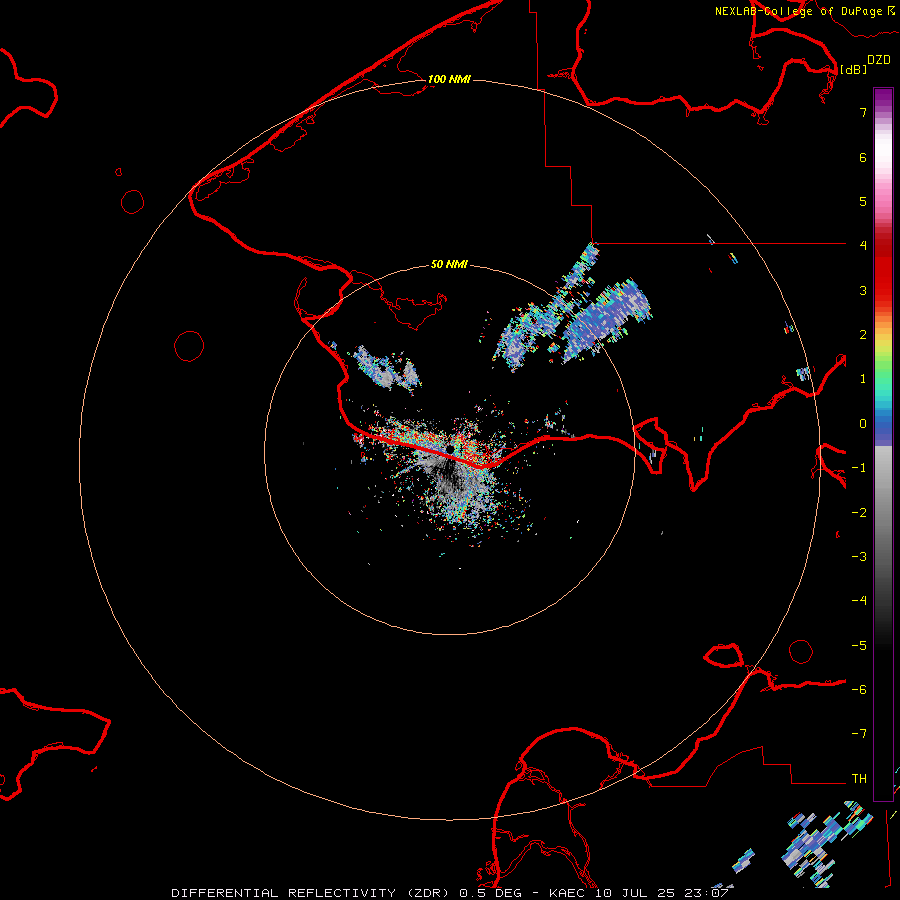Click the 6 dB tick label on colorbar
The width and height of the screenshot is (900, 900).
click(863, 157)
